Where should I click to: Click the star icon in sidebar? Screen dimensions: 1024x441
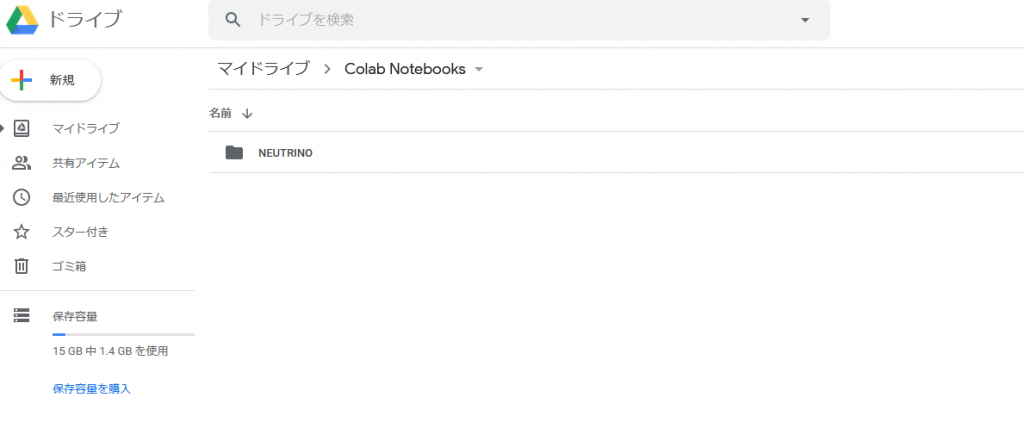(22, 231)
